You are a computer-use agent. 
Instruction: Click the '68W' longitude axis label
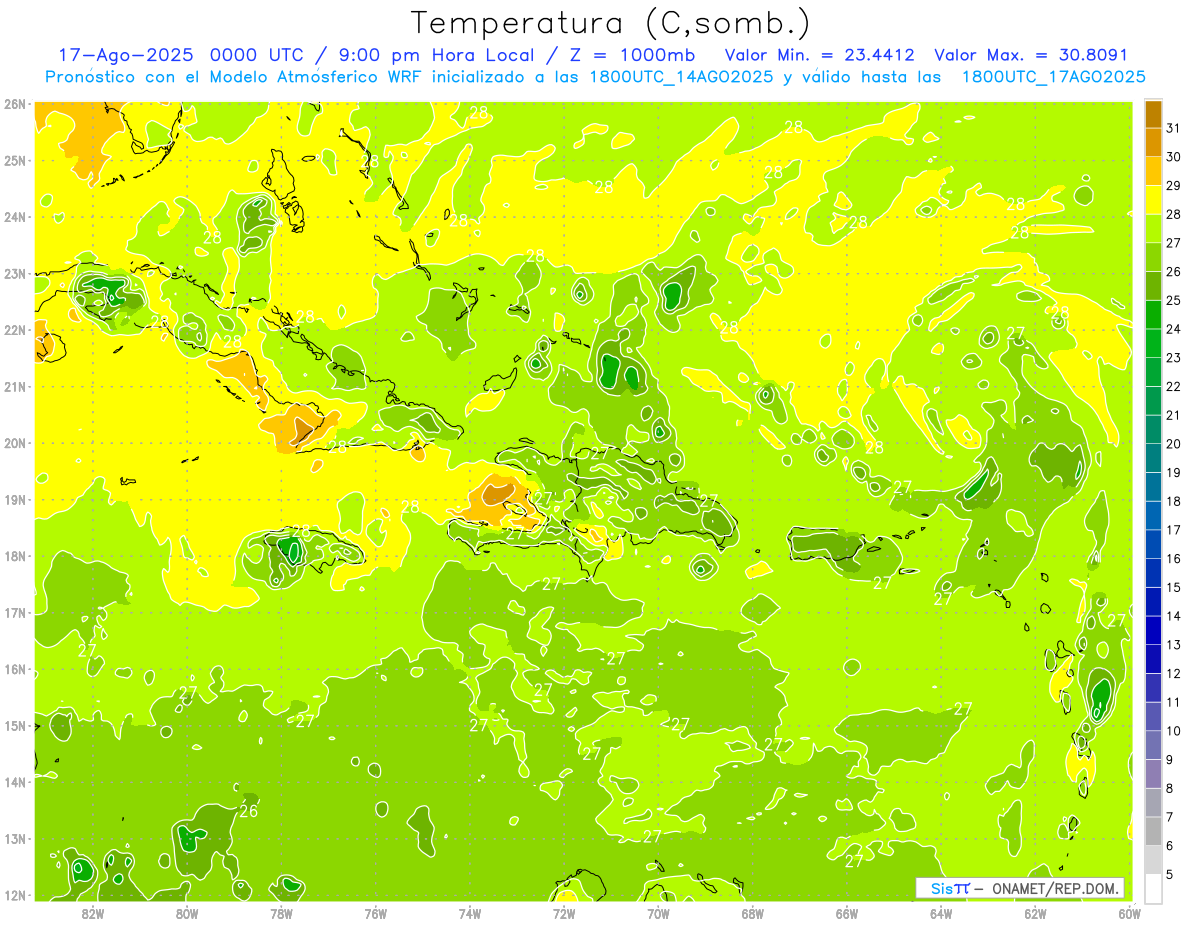click(x=753, y=913)
